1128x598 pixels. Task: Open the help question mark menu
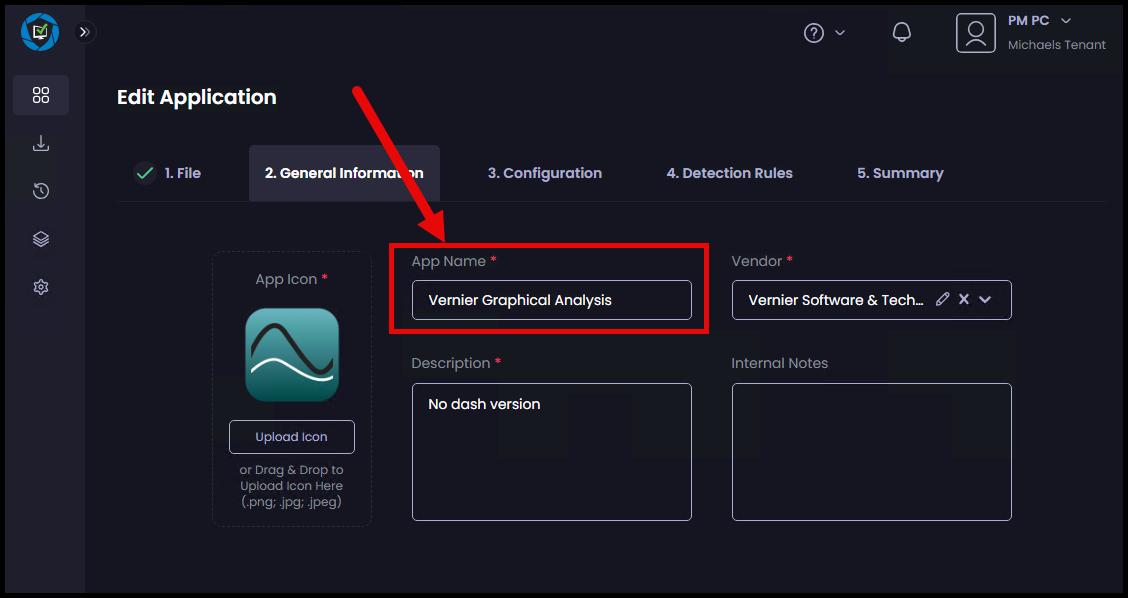pyautogui.click(x=824, y=33)
